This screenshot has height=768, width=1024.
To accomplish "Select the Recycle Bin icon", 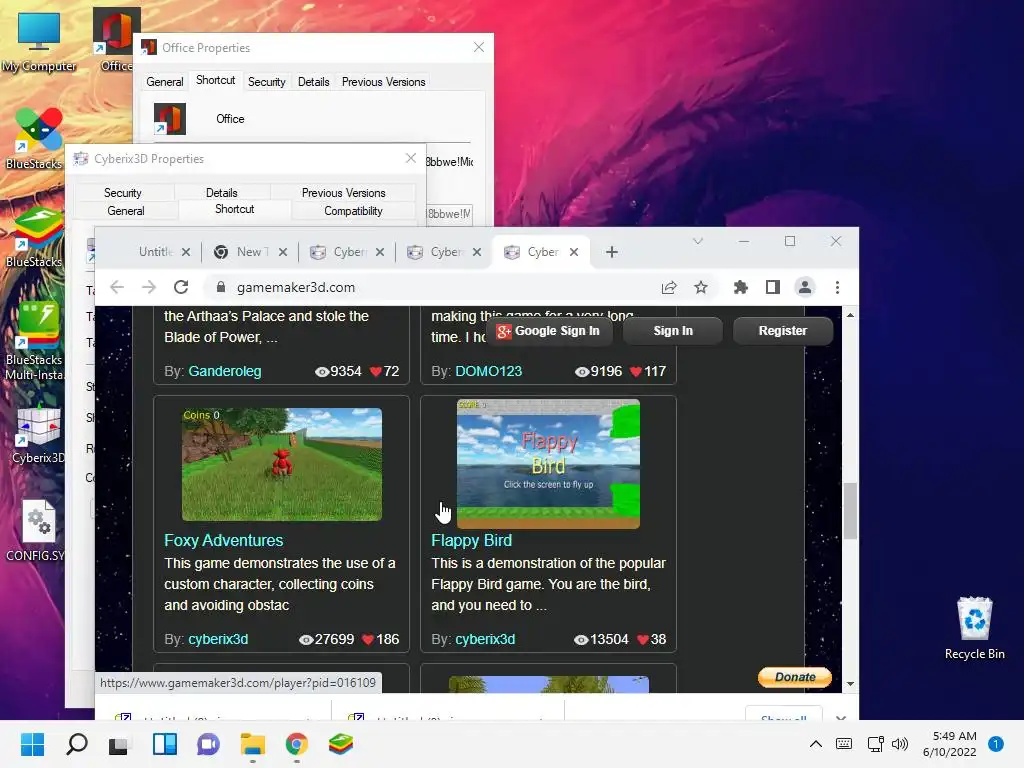I will 974,628.
